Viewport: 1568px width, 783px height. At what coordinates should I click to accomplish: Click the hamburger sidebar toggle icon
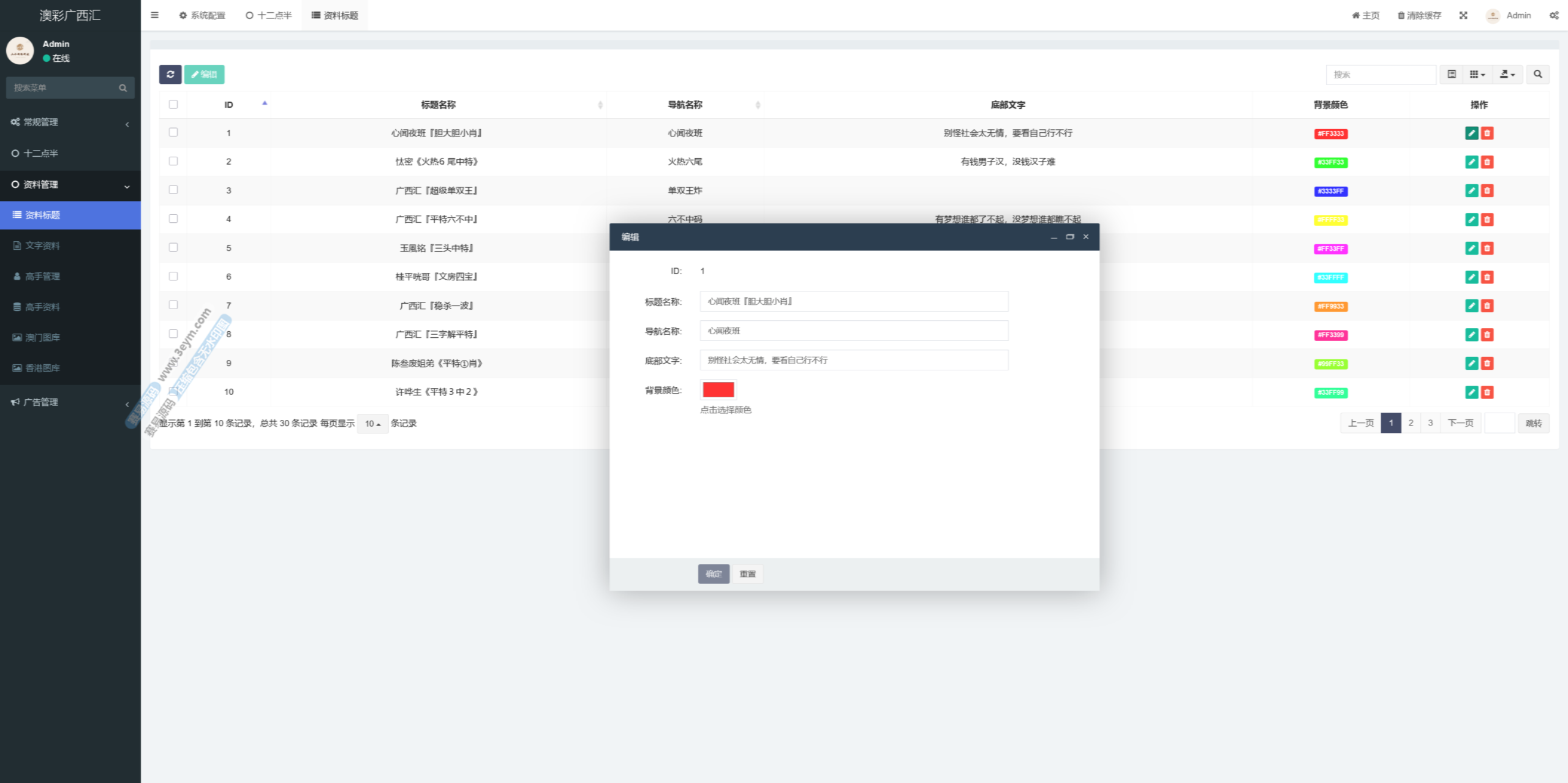[x=155, y=15]
